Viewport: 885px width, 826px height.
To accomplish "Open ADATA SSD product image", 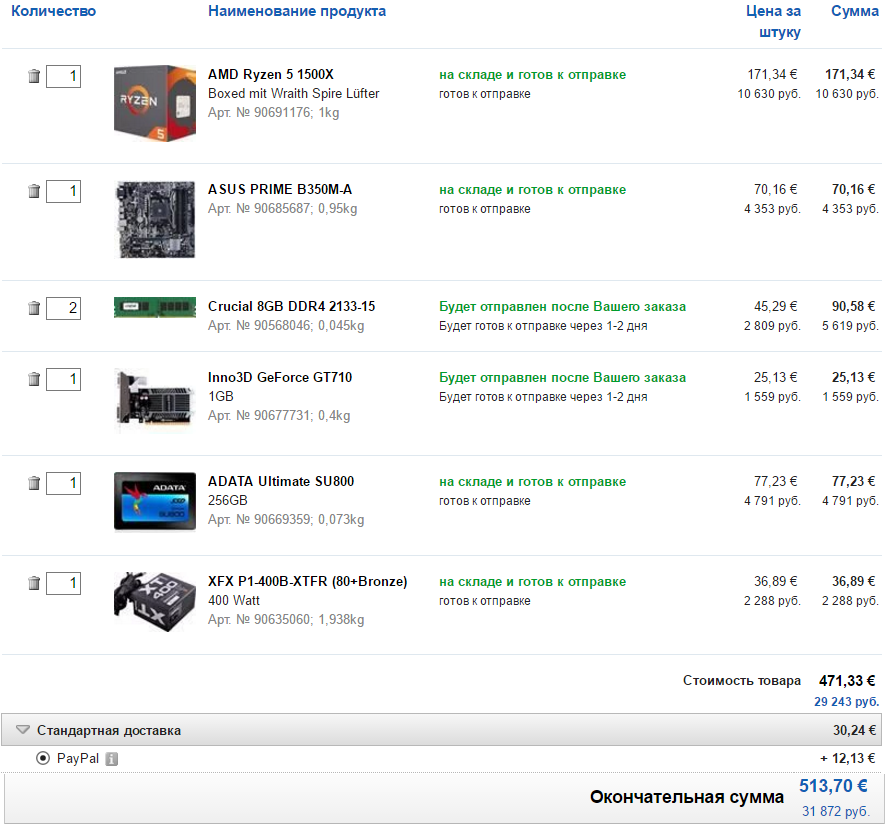I will click(x=155, y=501).
